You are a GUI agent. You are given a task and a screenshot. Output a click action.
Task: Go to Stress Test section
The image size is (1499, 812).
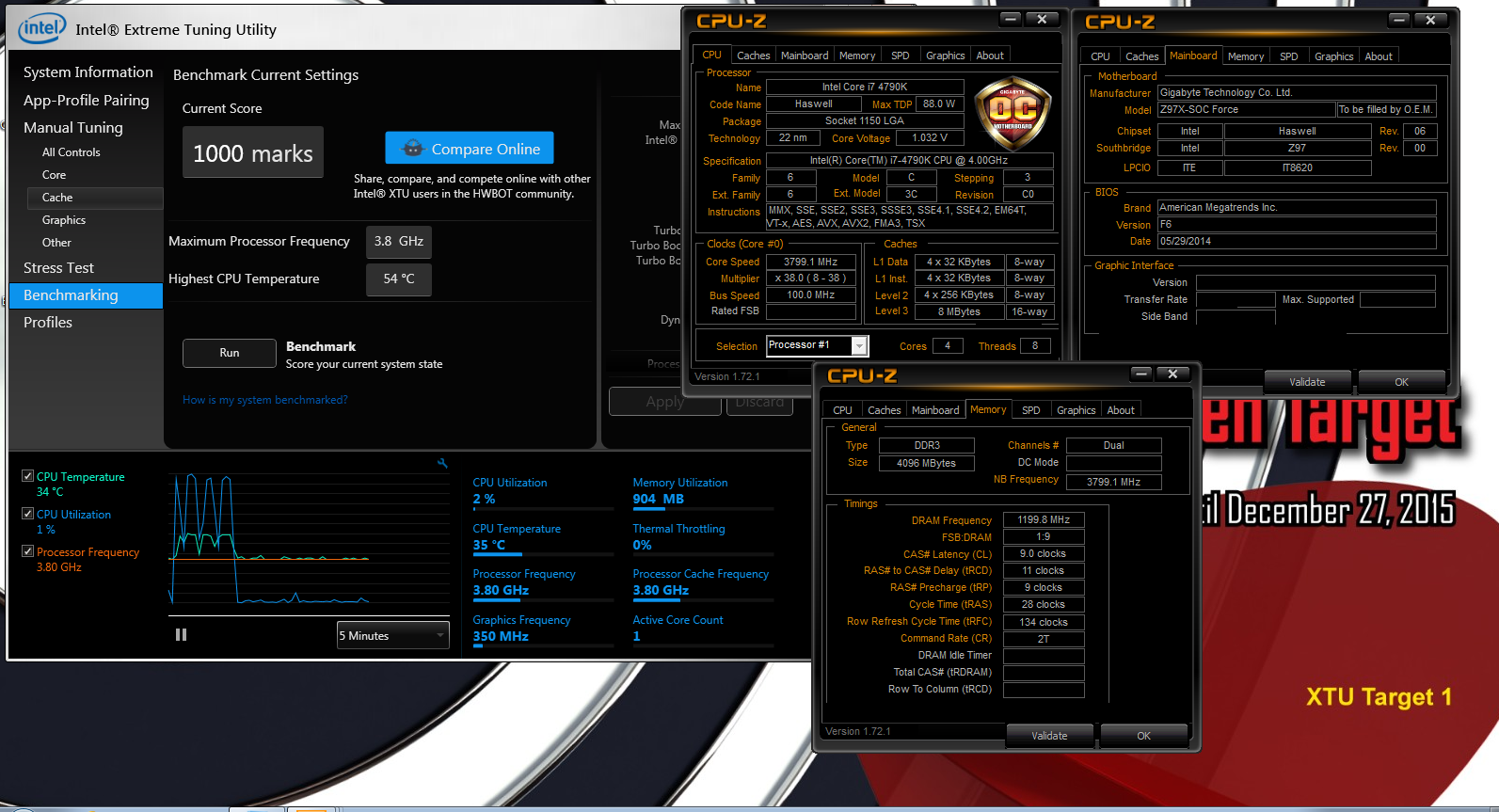click(58, 268)
